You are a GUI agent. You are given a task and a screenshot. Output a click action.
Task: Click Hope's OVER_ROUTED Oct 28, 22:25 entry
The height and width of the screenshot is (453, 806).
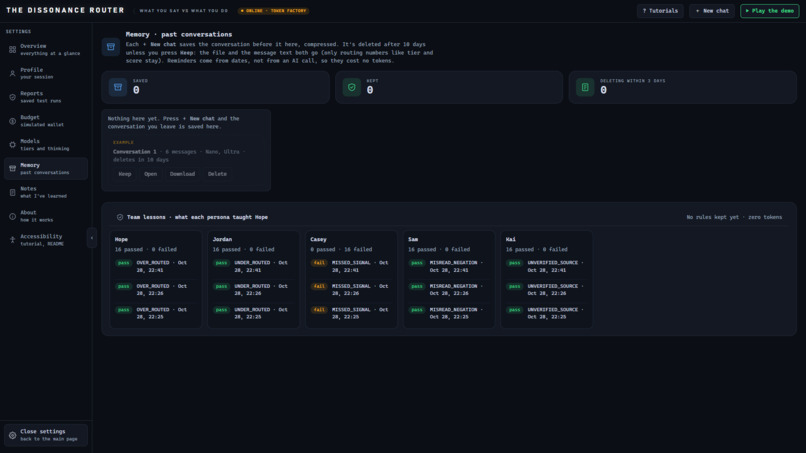click(161, 313)
